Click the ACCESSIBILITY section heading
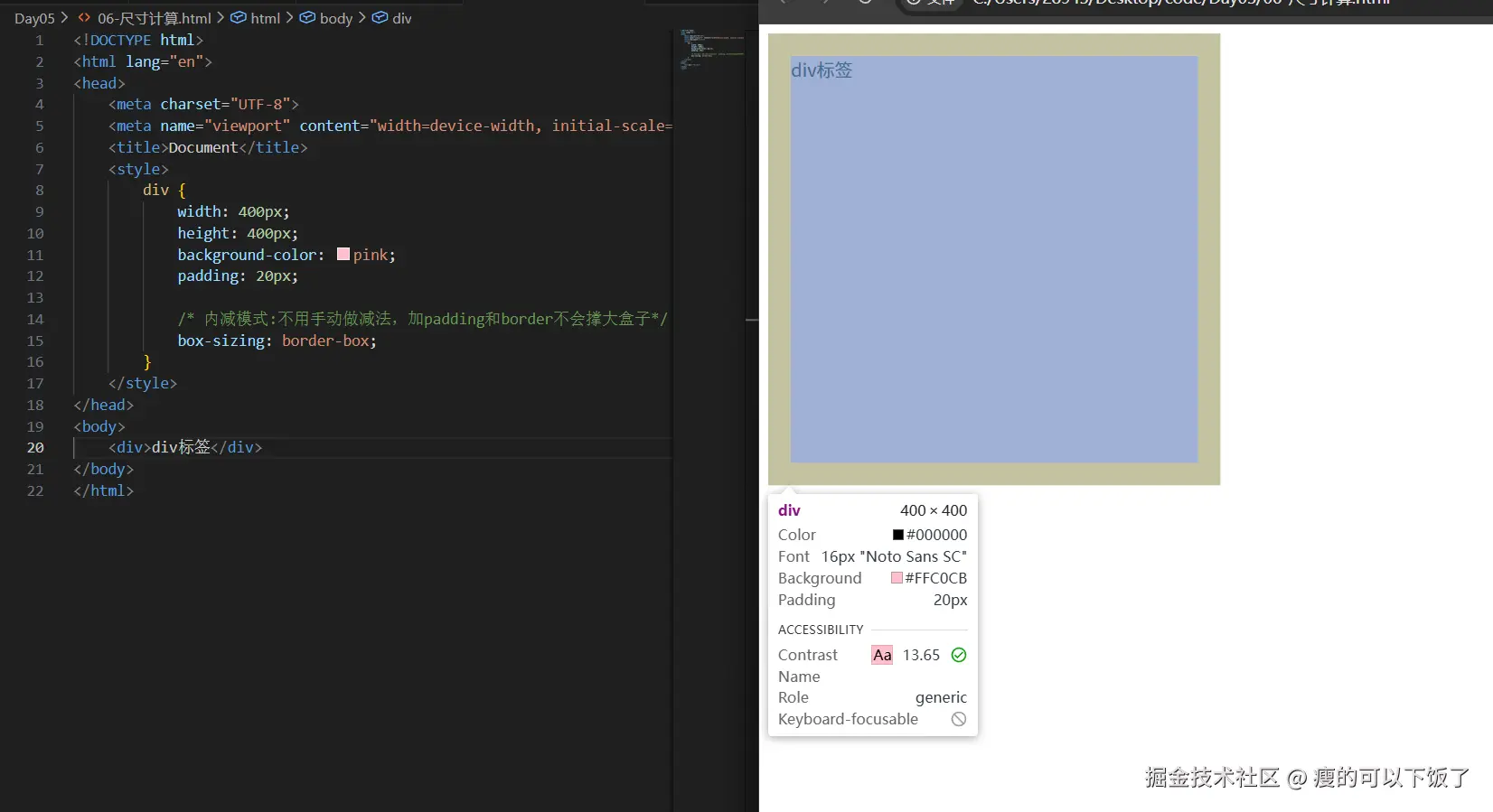The image size is (1493, 812). 821,630
